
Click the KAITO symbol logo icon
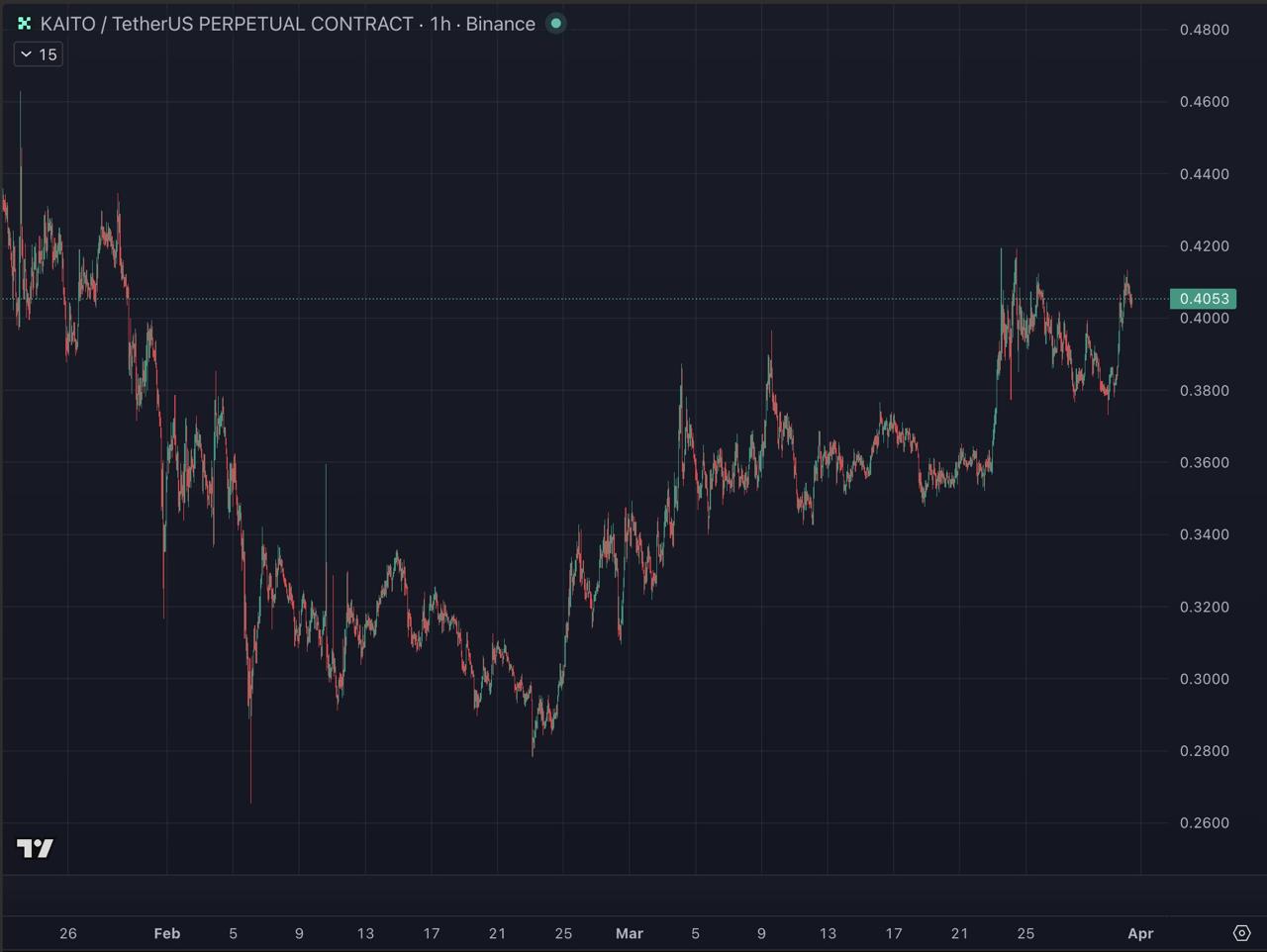tap(25, 24)
